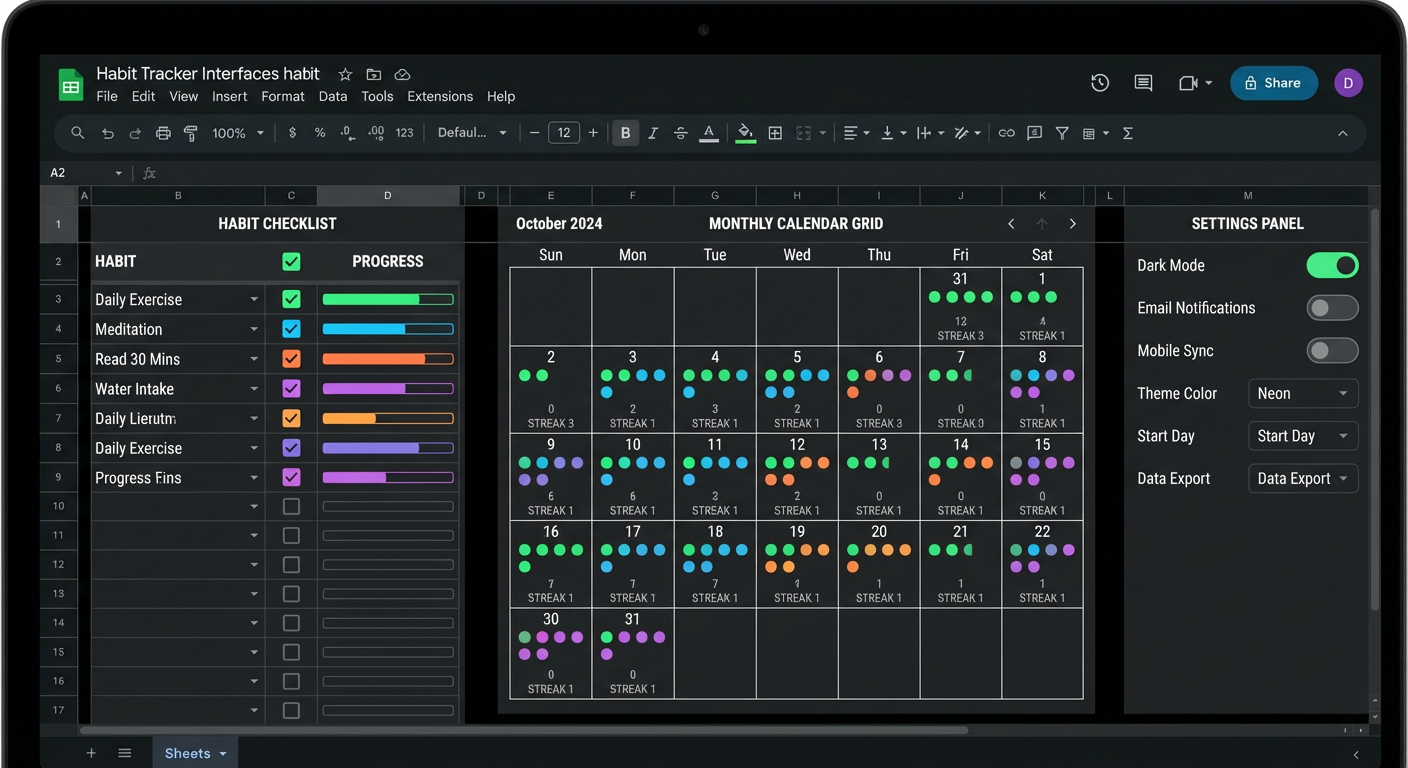
Task: Click the functions sigma icon
Action: [x=1128, y=133]
